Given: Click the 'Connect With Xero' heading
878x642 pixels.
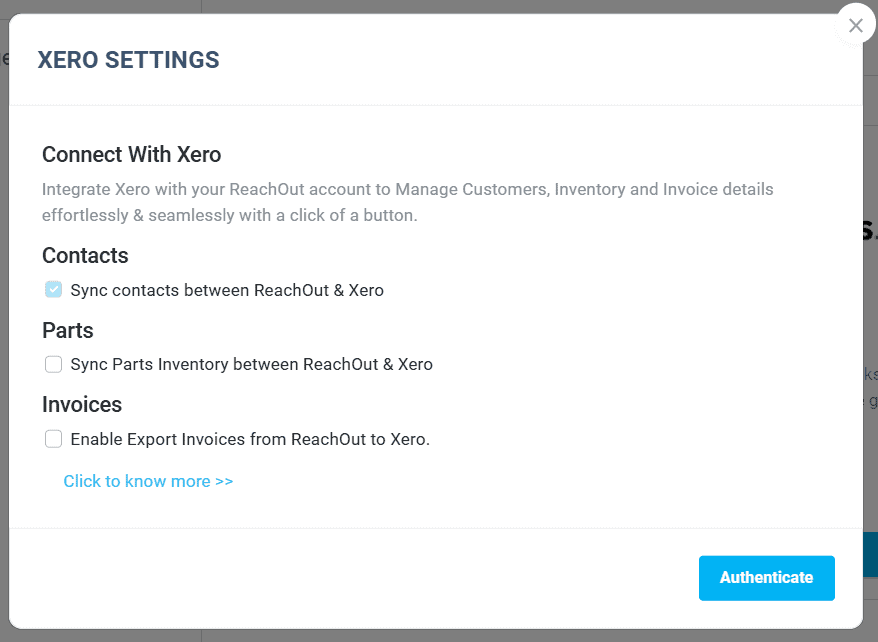Looking at the screenshot, I should (132, 154).
